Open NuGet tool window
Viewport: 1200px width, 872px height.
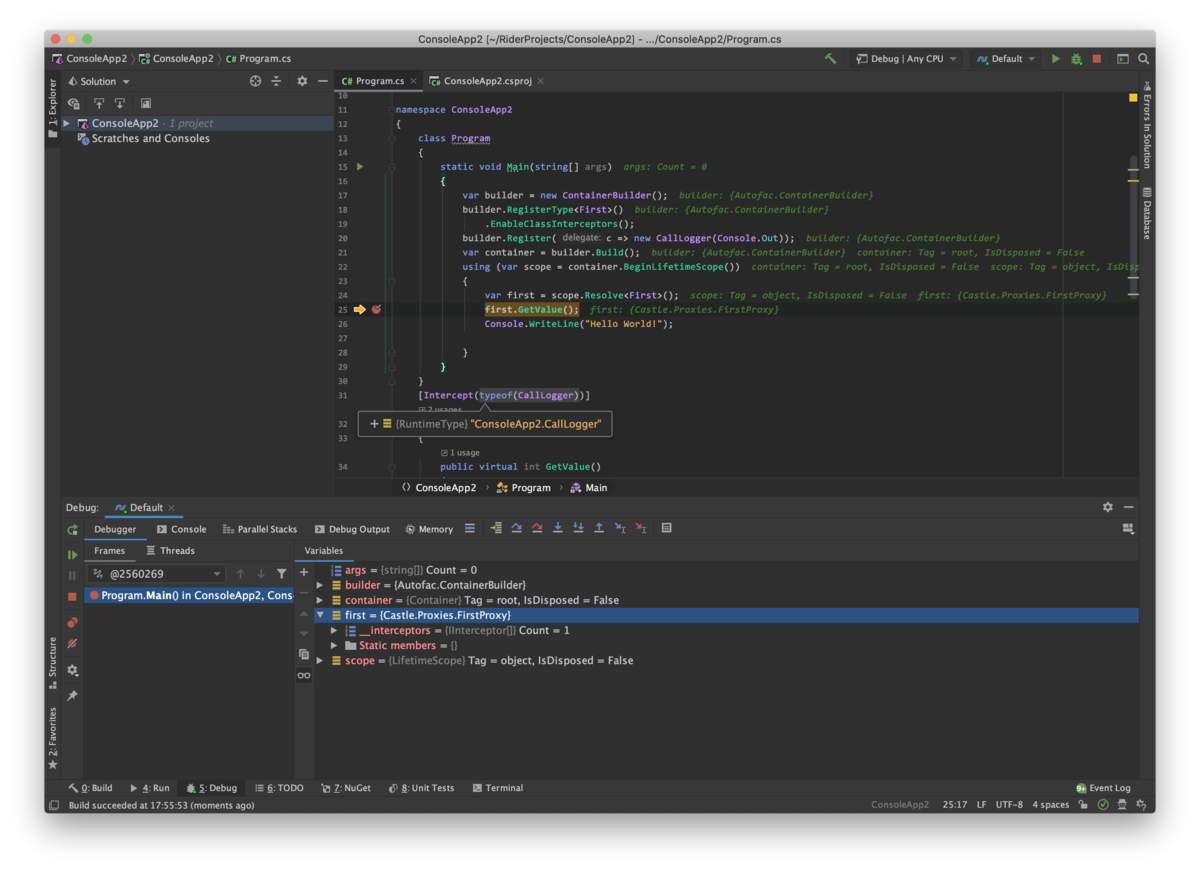tap(345, 788)
